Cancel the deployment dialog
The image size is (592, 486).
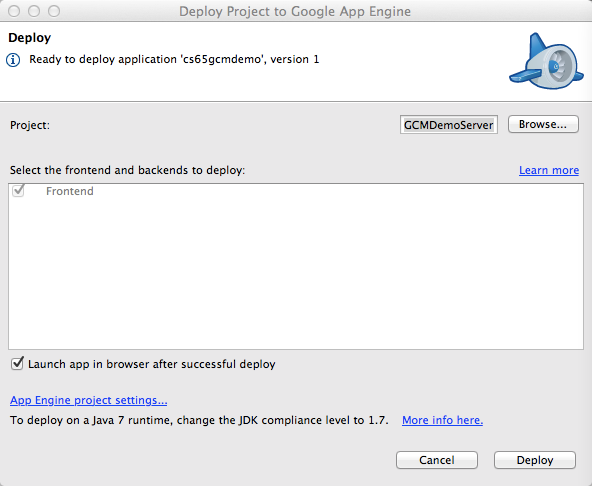pos(437,460)
